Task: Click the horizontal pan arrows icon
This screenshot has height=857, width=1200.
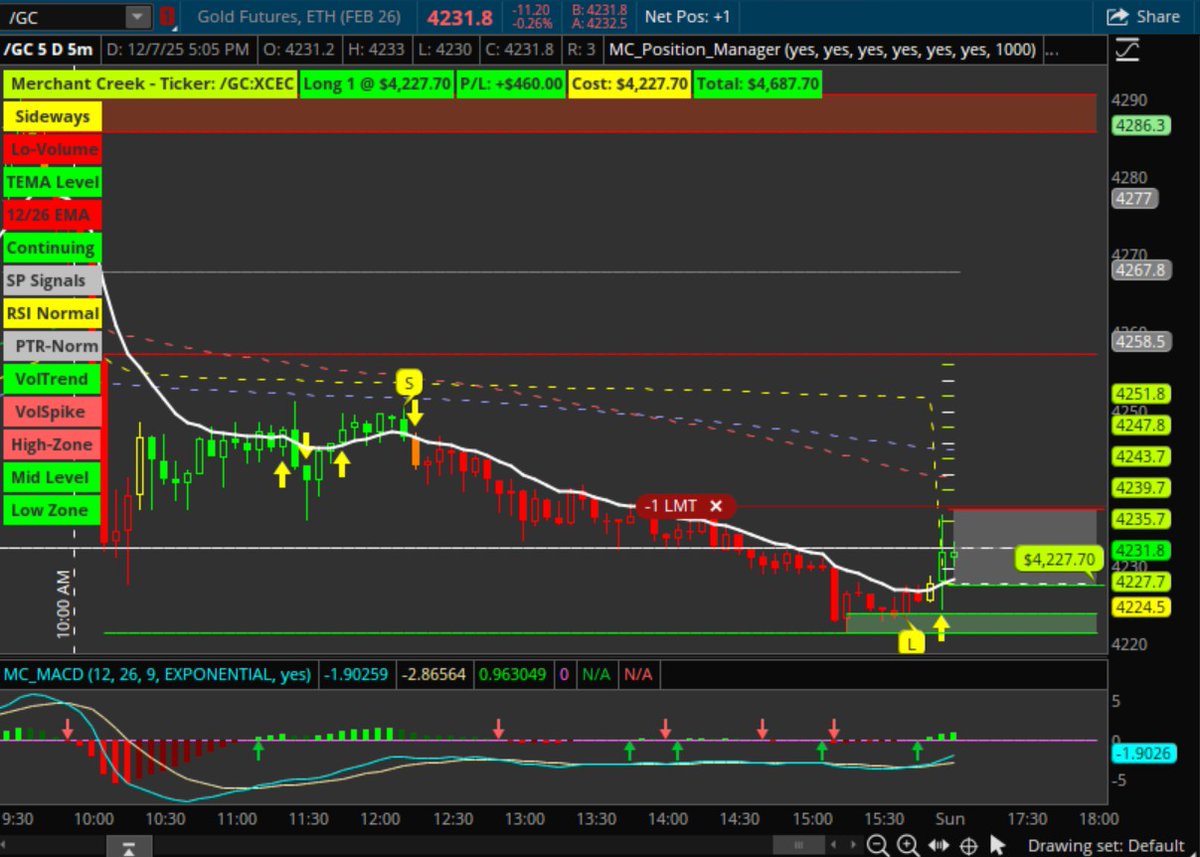Action: tap(938, 845)
